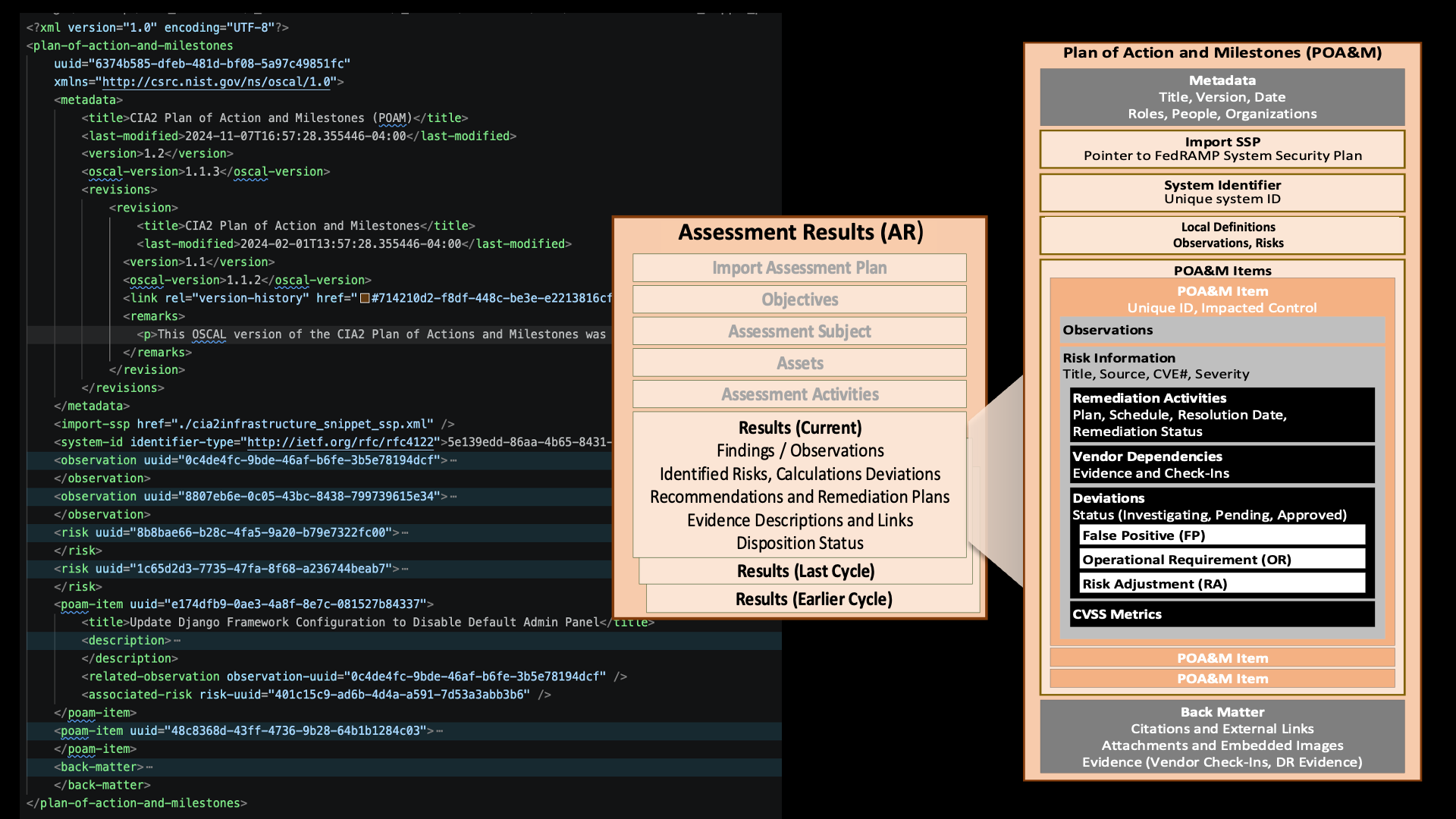Open the csrc.nist.gov OSCAL namespace link
The width and height of the screenshot is (1456, 819).
tap(216, 82)
